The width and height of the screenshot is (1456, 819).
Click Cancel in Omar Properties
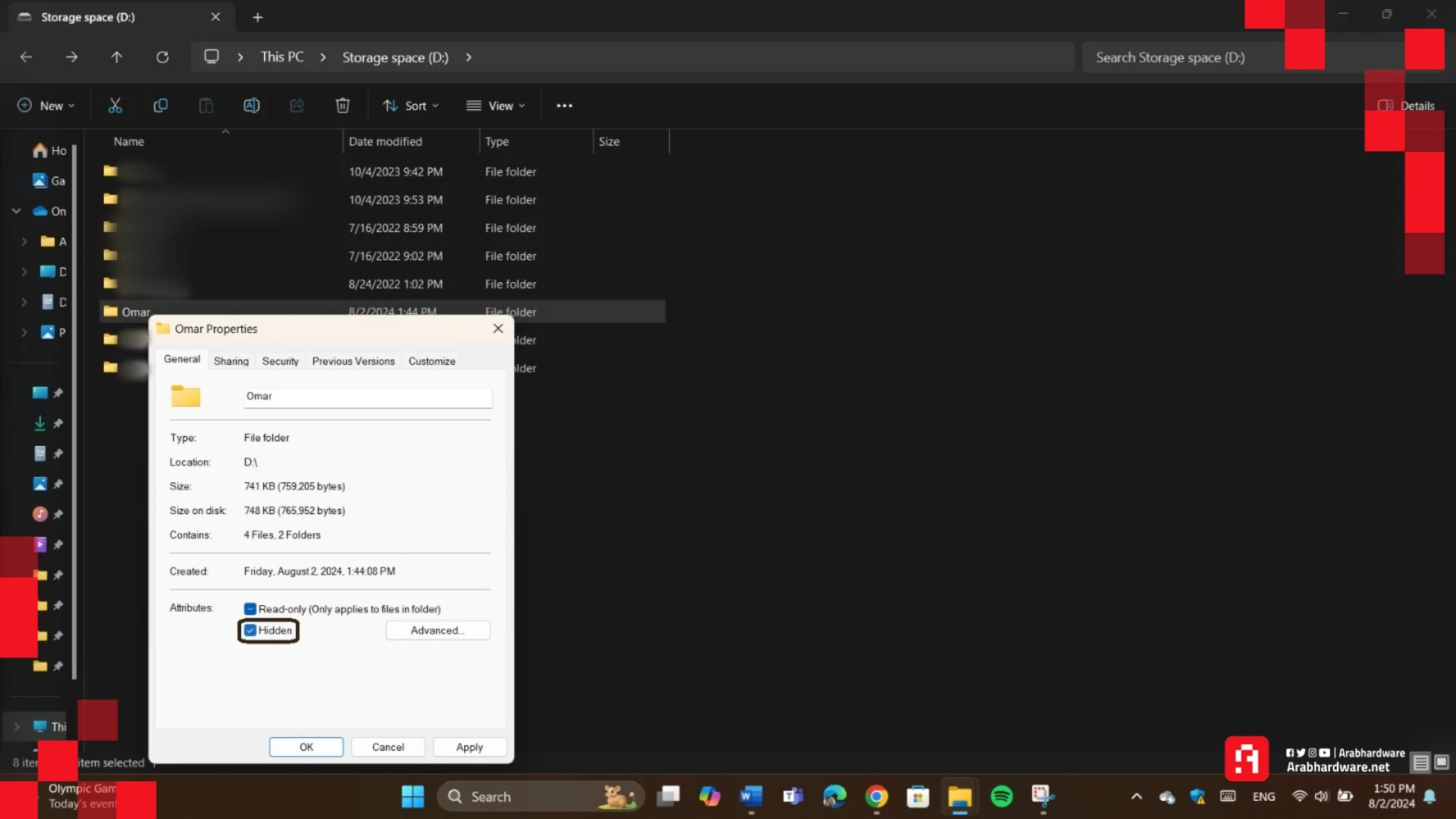click(x=388, y=747)
